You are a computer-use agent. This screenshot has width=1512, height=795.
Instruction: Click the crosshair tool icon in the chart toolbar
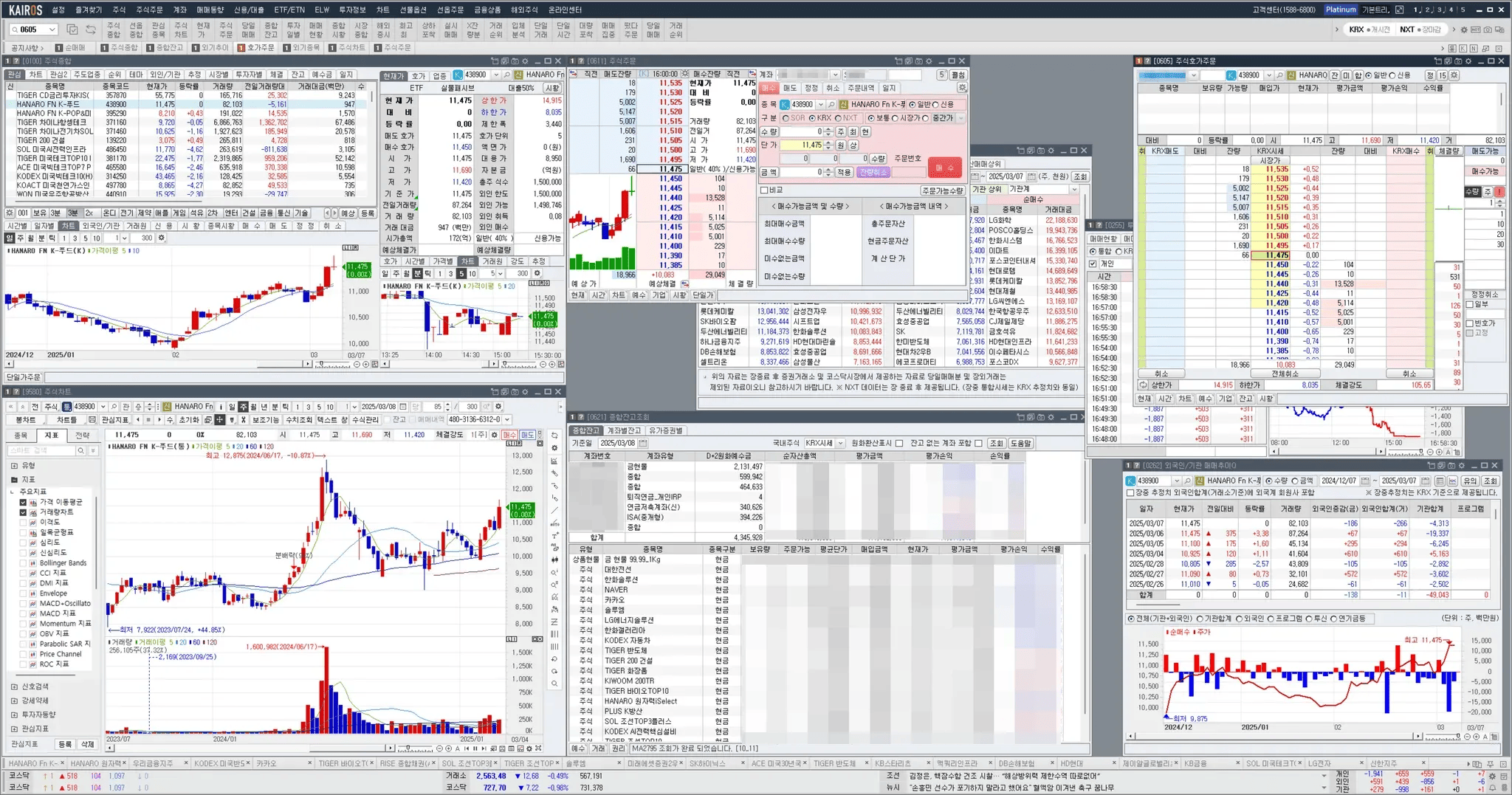(219, 419)
